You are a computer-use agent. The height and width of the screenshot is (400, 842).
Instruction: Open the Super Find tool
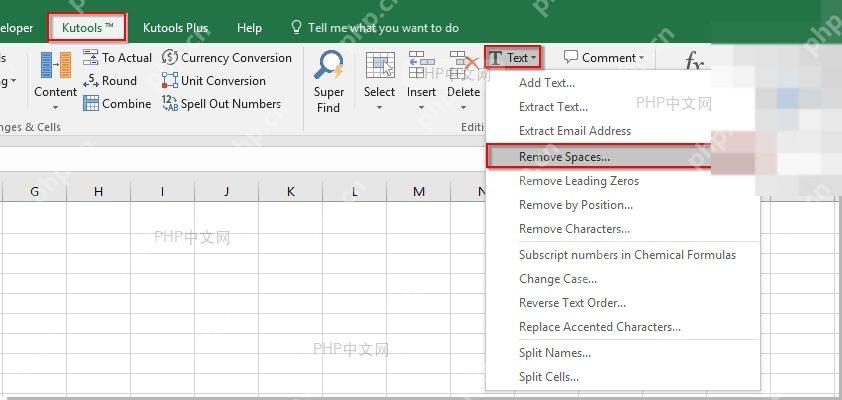click(x=328, y=82)
